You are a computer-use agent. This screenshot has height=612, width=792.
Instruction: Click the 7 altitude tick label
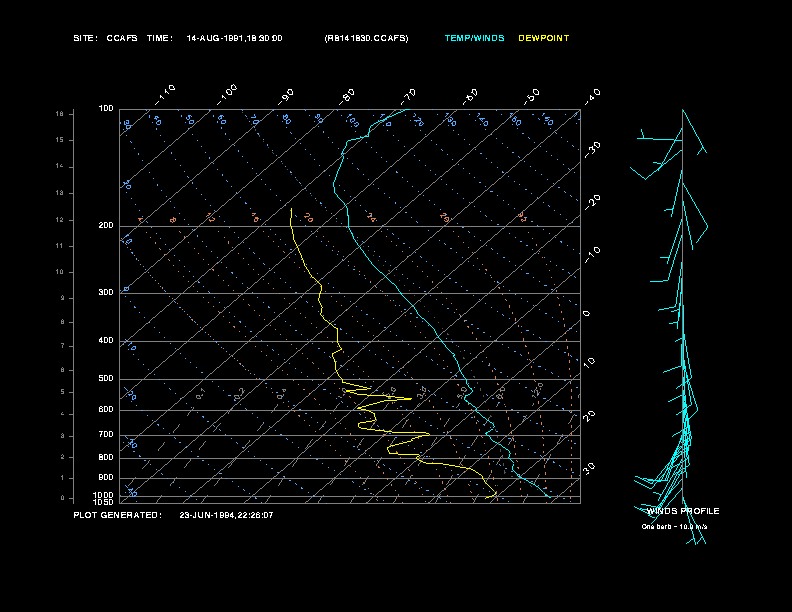[63, 346]
